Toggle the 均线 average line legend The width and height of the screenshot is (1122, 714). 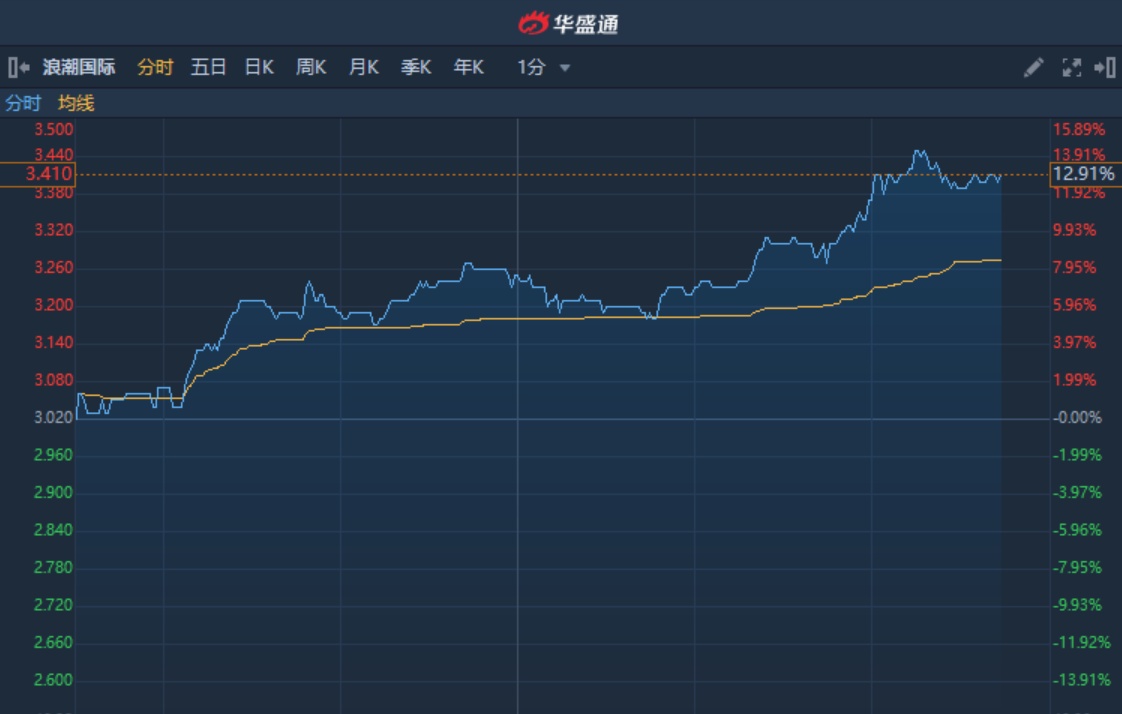[x=76, y=103]
